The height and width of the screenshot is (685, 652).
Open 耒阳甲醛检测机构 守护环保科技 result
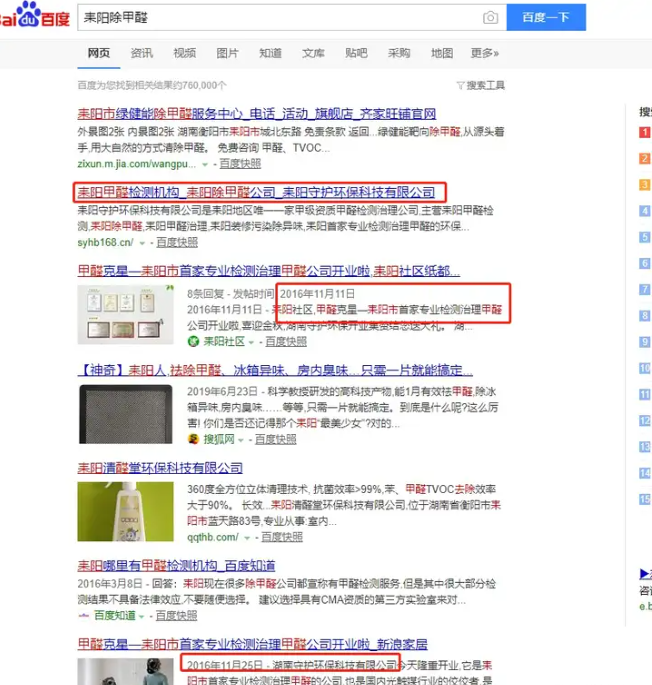point(256,192)
